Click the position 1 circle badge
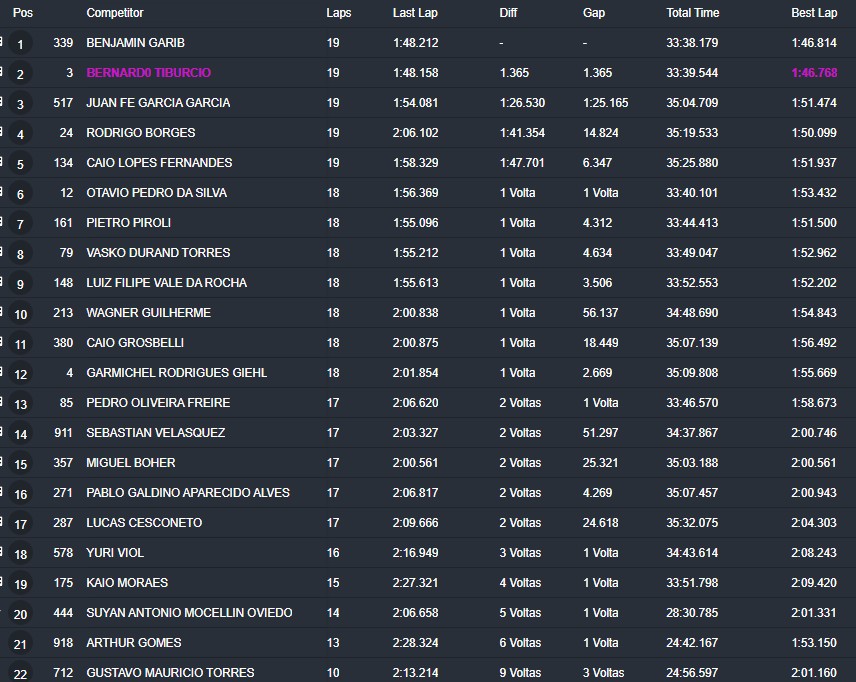This screenshot has width=856, height=682. coord(20,44)
